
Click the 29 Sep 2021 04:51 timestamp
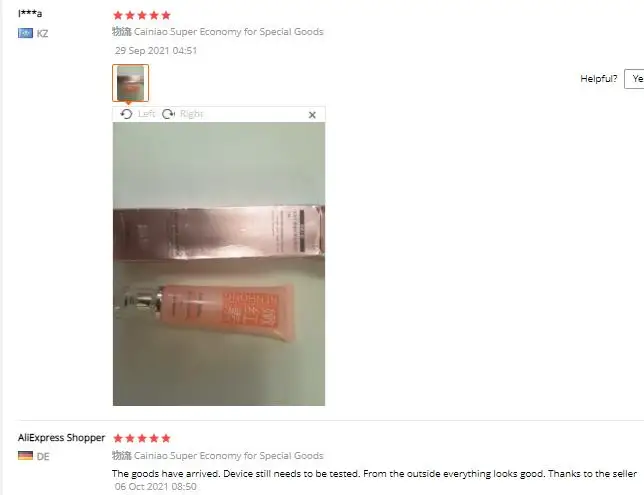tap(156, 51)
